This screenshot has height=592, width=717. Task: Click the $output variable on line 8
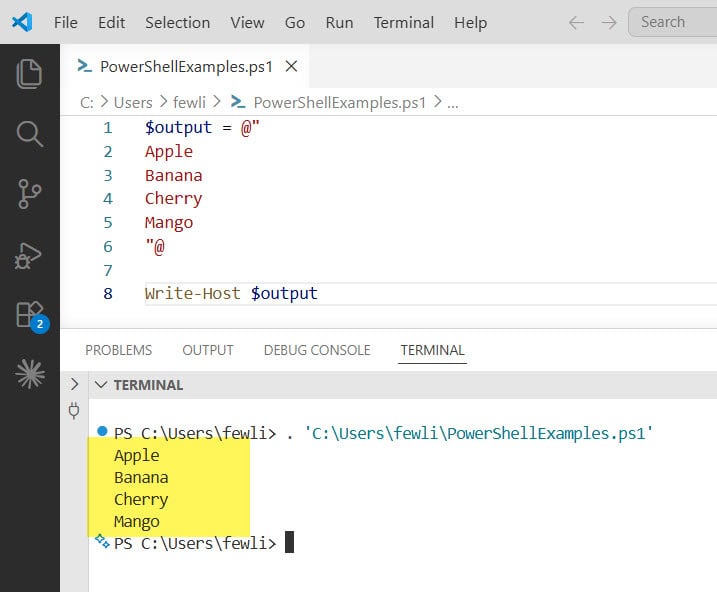pyautogui.click(x=284, y=293)
